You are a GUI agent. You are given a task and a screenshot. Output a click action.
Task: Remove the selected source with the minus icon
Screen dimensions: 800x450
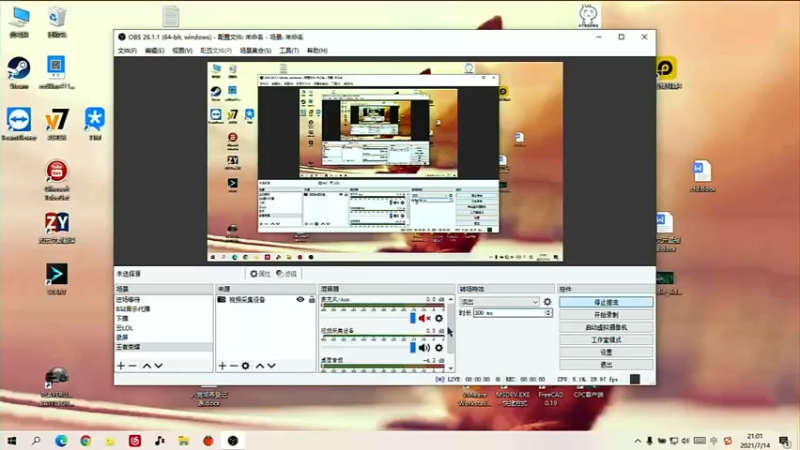(234, 366)
